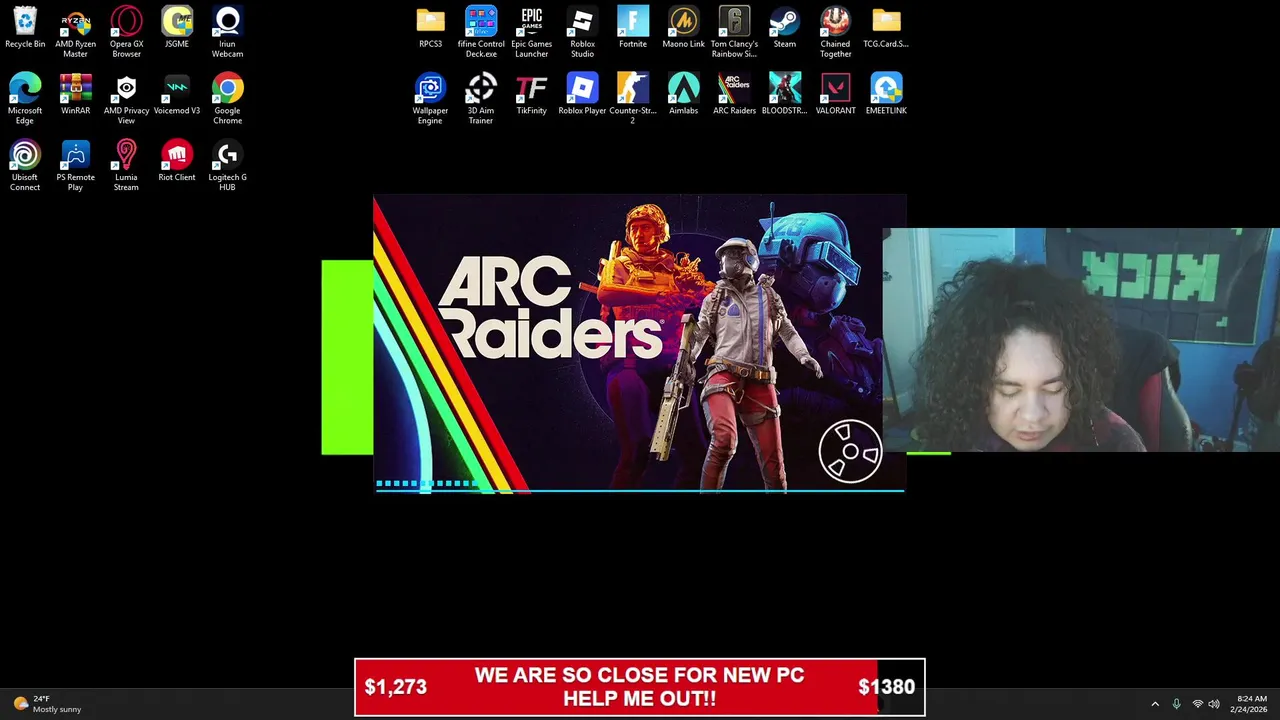This screenshot has width=1280, height=720.
Task: Launch Riot Client from desktop
Action: (177, 162)
